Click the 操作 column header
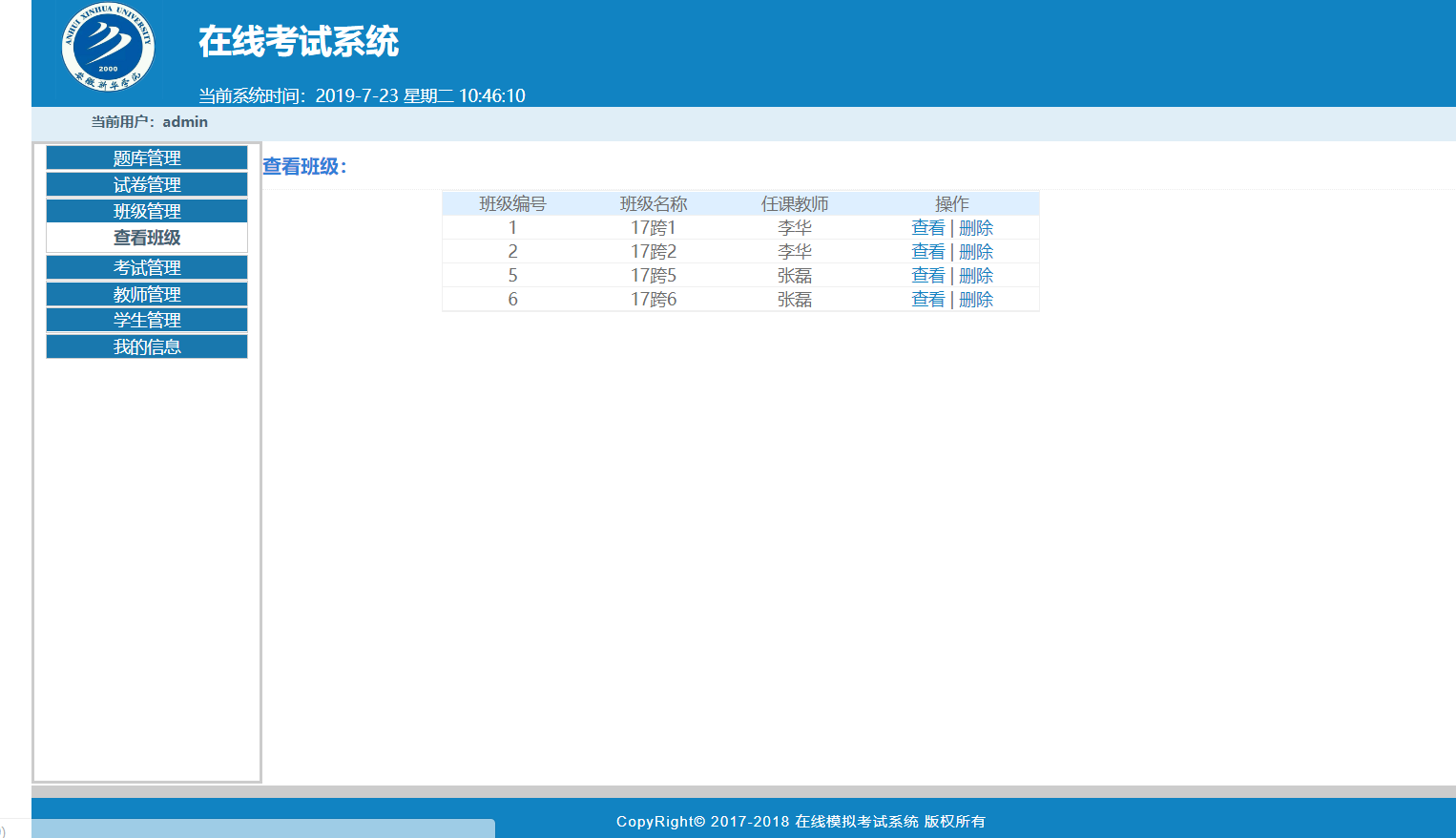This screenshot has width=1456, height=838. point(952,204)
